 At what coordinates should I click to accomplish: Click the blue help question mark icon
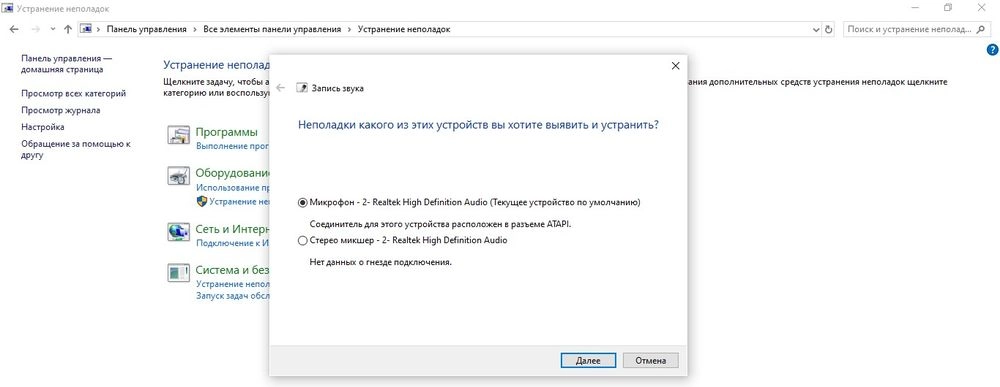tap(992, 49)
